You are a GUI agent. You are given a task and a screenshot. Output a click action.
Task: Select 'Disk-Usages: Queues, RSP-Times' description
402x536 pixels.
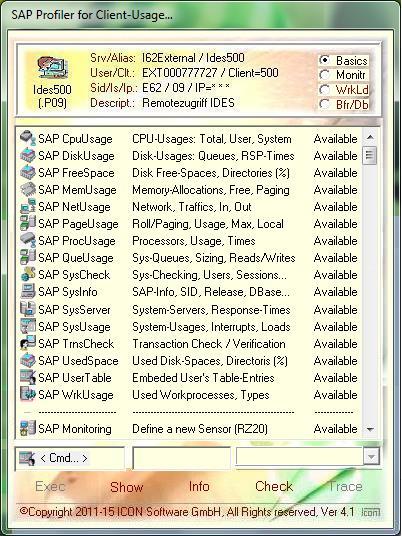pos(213,156)
